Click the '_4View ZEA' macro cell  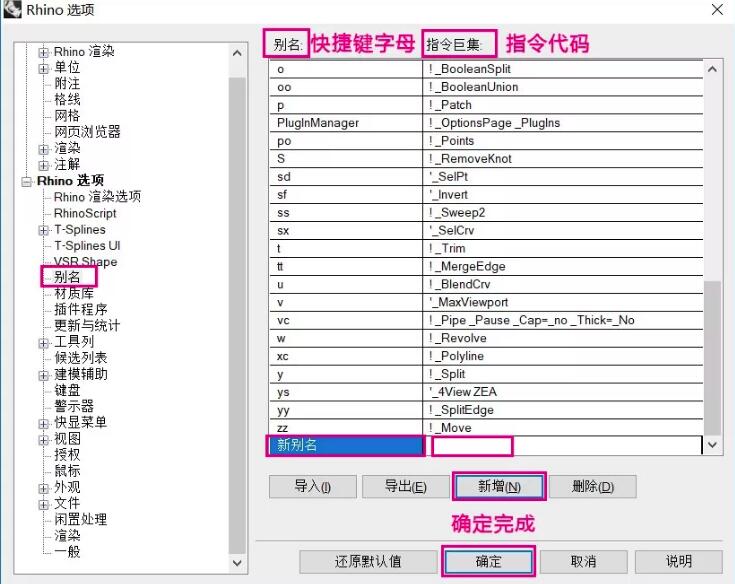tap(563, 392)
